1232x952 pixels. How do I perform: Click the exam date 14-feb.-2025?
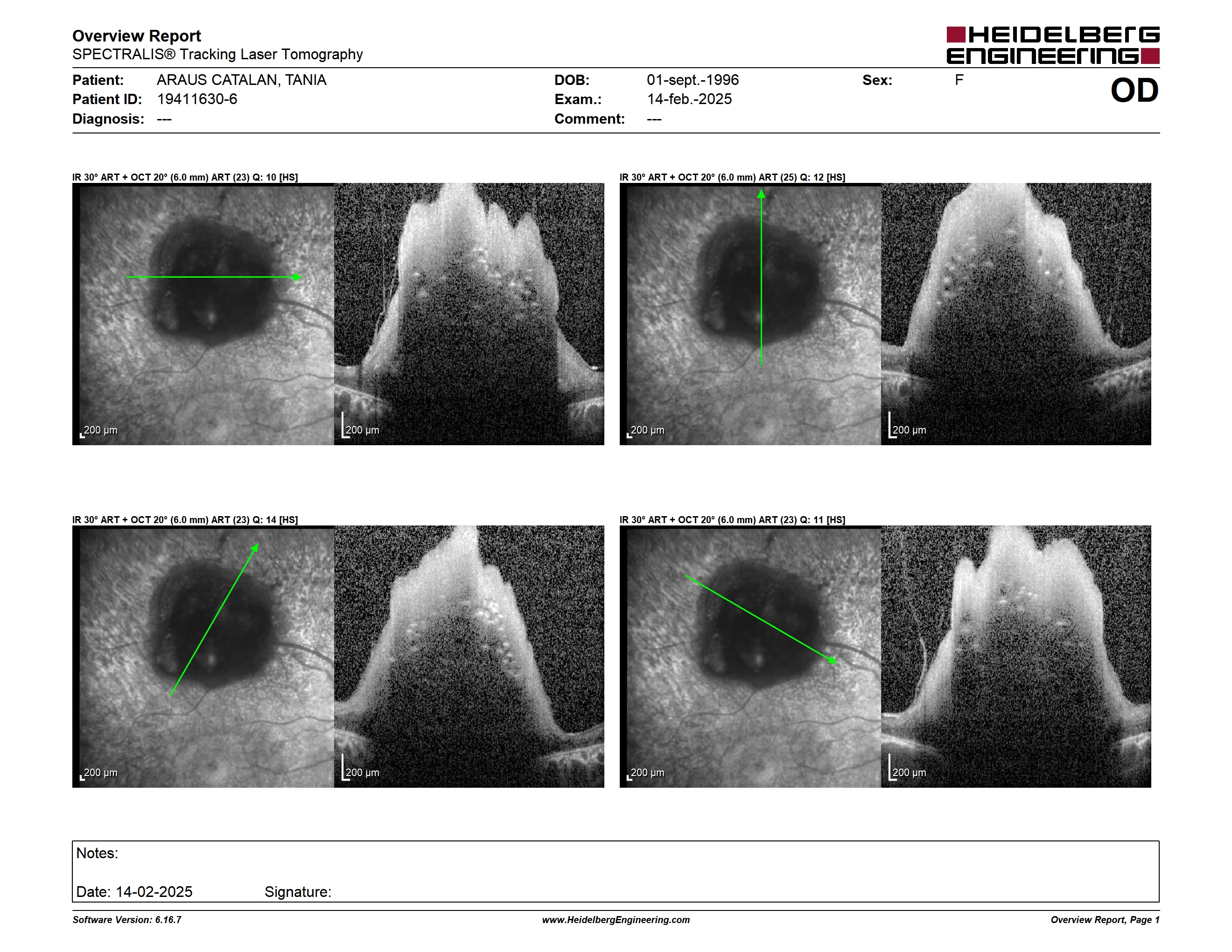(689, 99)
